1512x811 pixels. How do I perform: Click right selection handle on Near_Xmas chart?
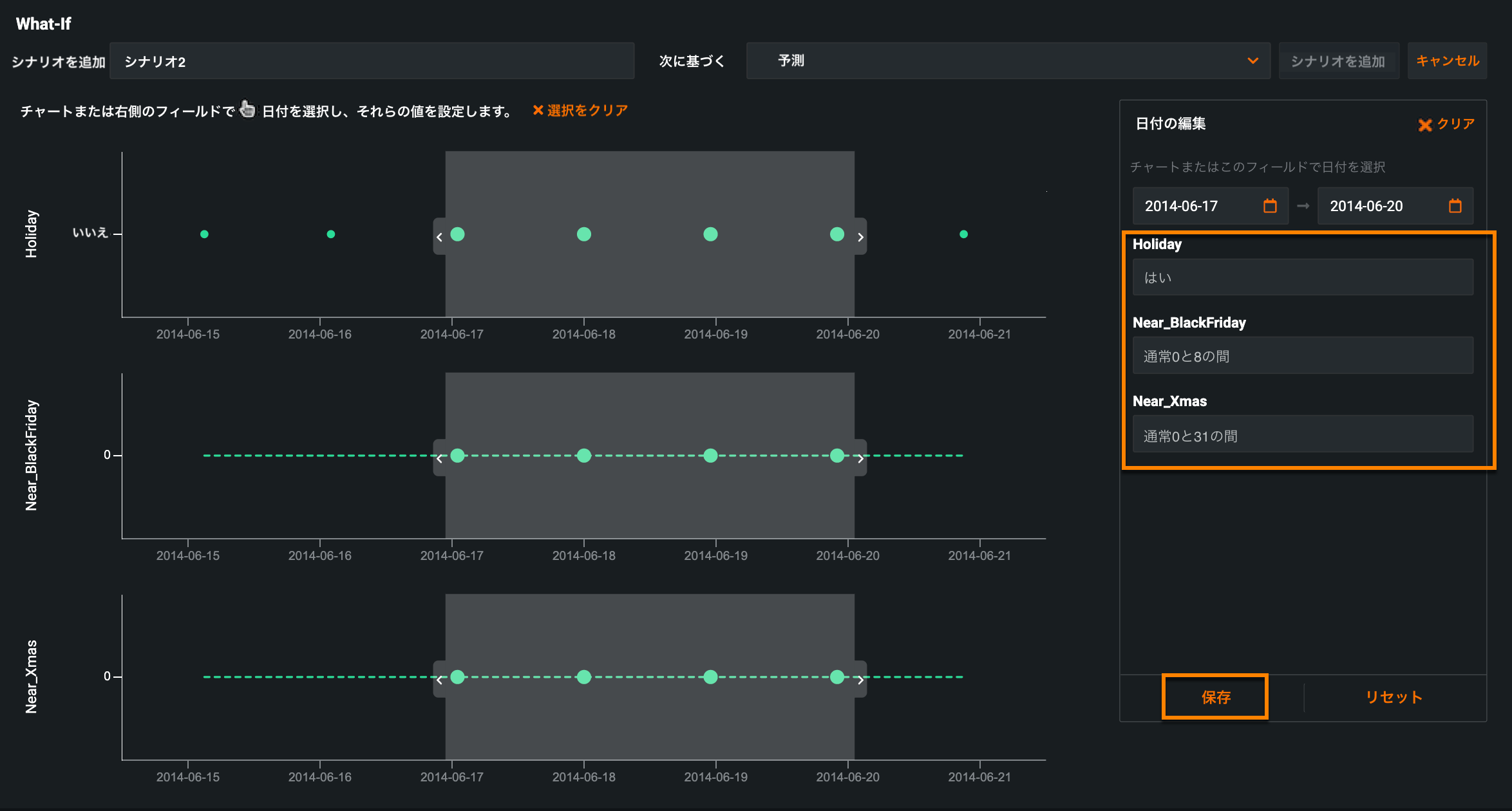click(x=860, y=680)
